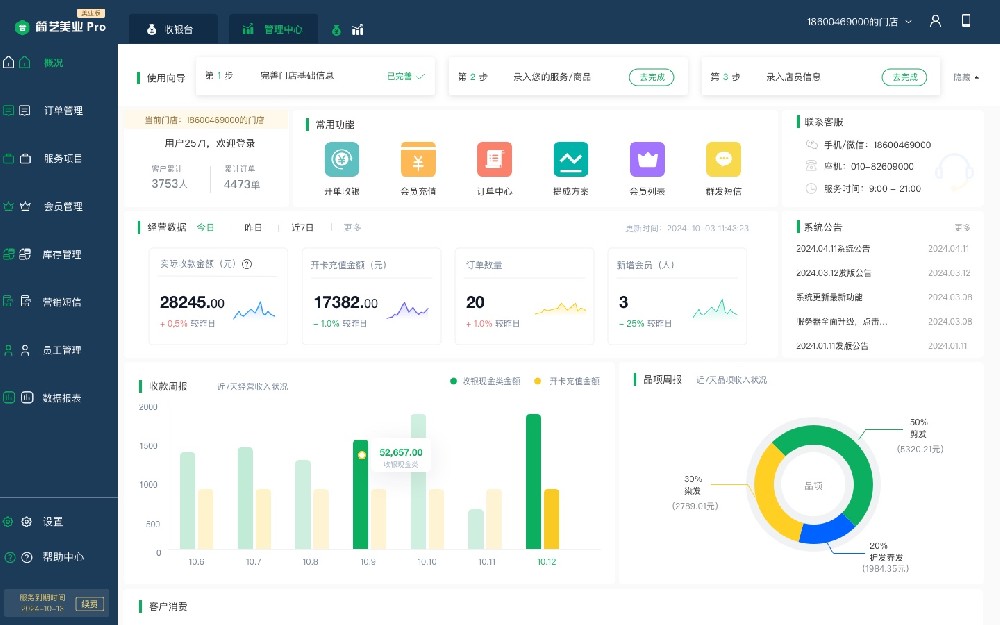Open 设置 settings in the sidebar

pos(53,522)
